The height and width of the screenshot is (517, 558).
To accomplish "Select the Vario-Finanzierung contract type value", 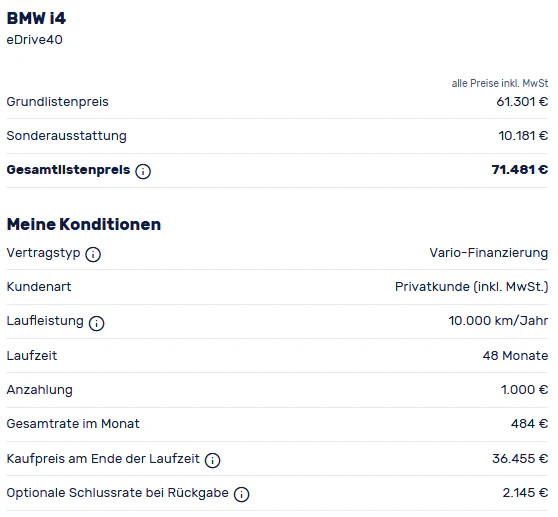I will (489, 253).
